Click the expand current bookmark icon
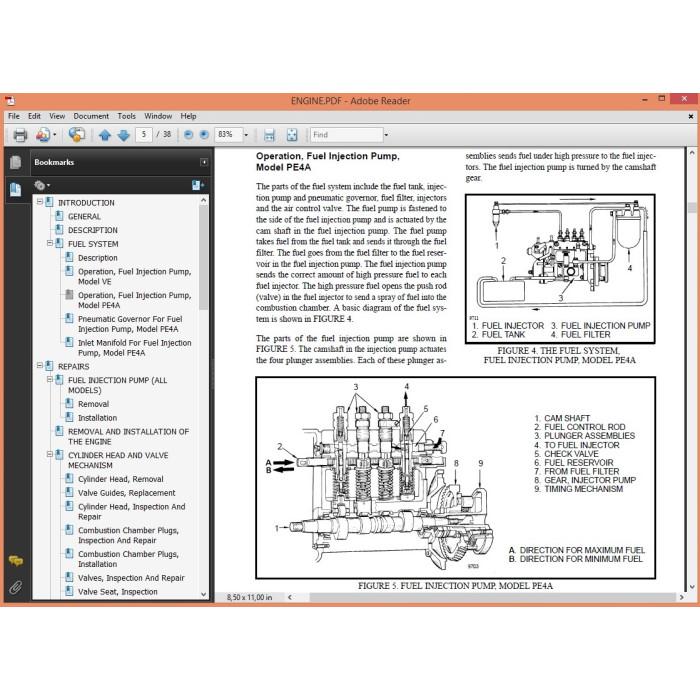700x700 pixels. (x=197, y=185)
